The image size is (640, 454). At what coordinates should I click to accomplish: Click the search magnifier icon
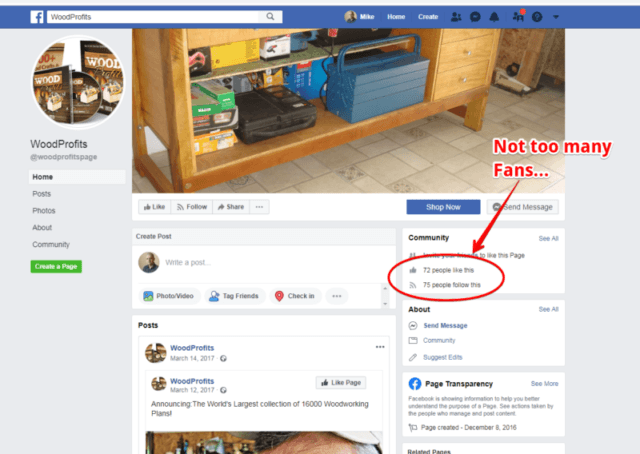270,16
